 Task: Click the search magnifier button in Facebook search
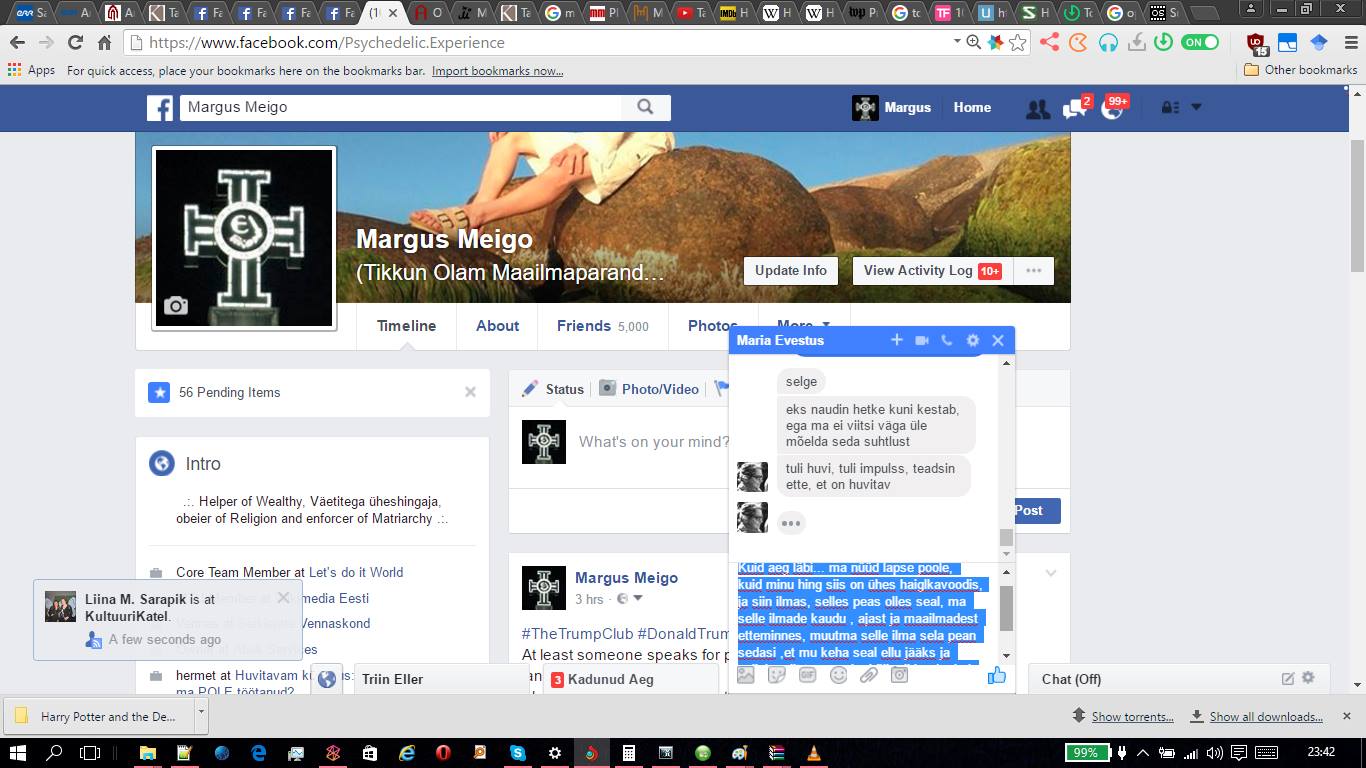tap(646, 107)
